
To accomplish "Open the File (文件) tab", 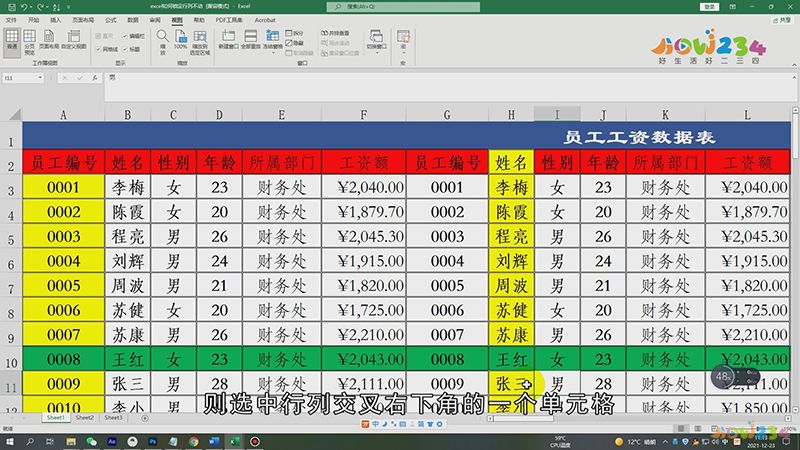I will click(11, 20).
